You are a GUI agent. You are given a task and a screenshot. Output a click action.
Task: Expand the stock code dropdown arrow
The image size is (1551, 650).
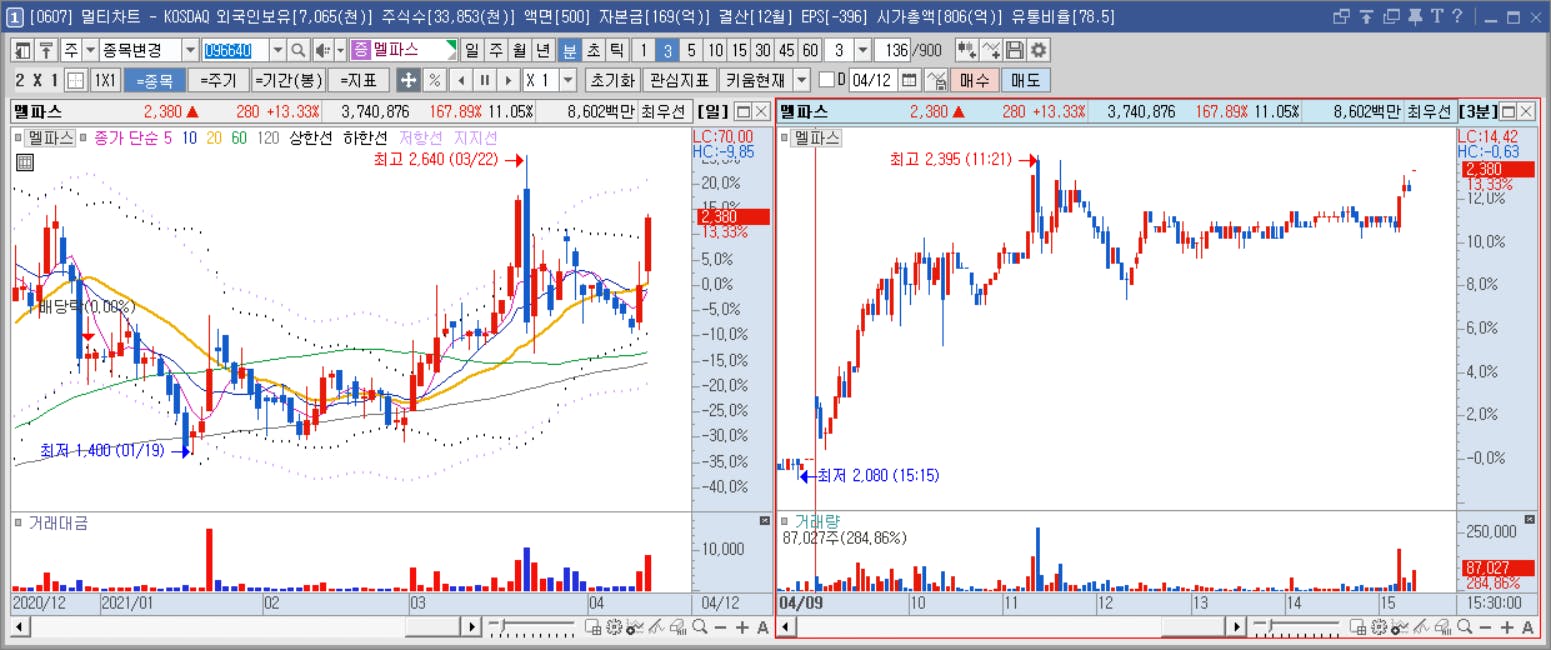click(276, 51)
